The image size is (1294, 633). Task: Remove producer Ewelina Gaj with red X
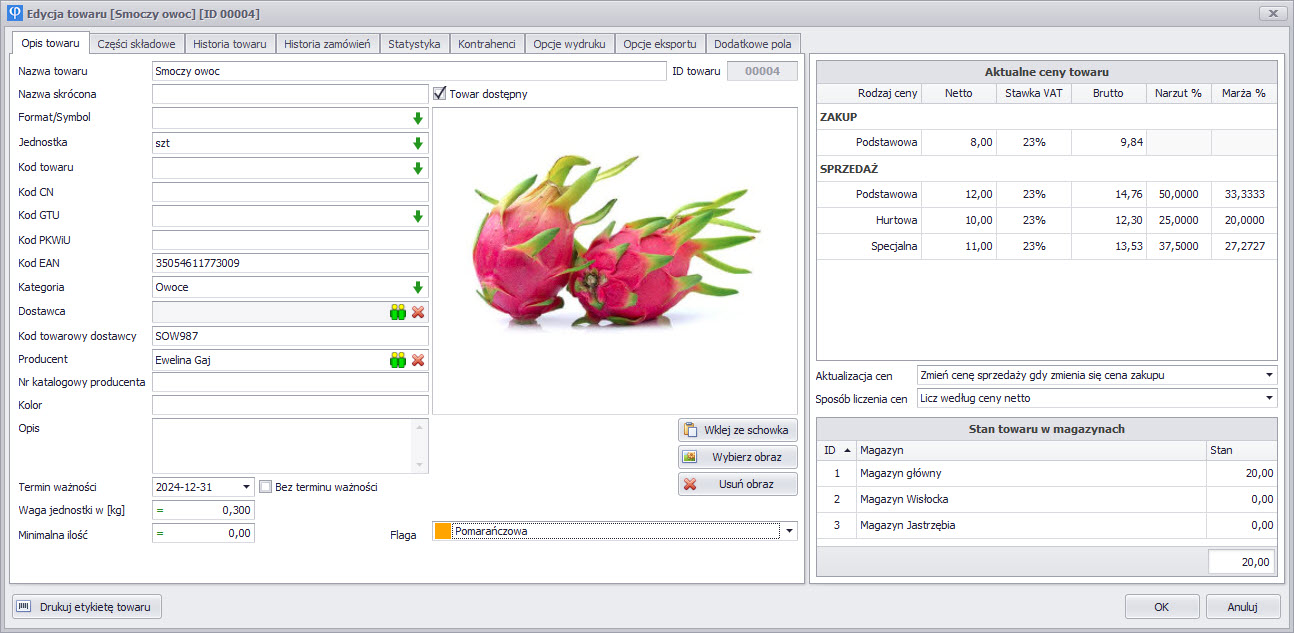(418, 360)
